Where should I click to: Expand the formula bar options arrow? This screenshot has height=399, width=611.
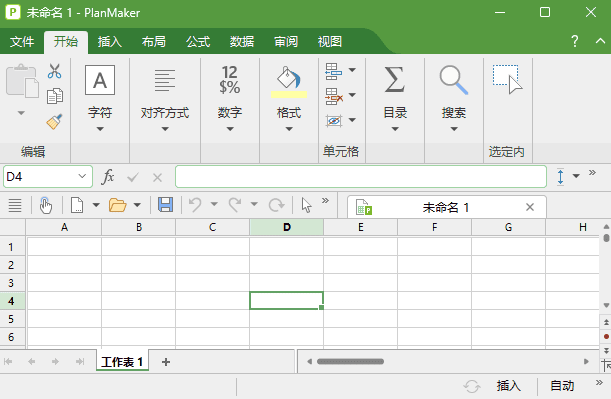(x=576, y=176)
